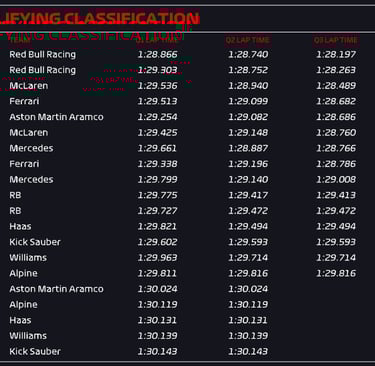Select the Q1 lap time 1:29.963
This screenshot has width=375, height=366.
(157, 258)
